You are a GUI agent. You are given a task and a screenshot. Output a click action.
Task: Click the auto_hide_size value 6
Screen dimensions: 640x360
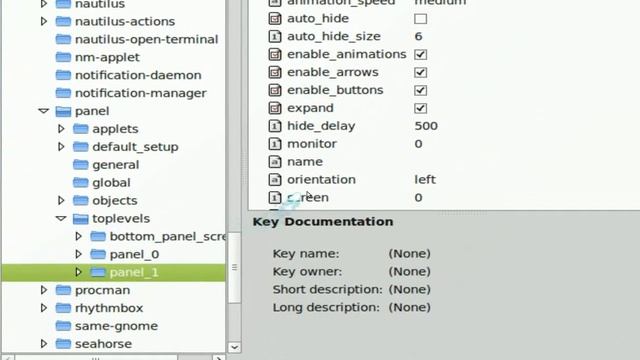418,36
